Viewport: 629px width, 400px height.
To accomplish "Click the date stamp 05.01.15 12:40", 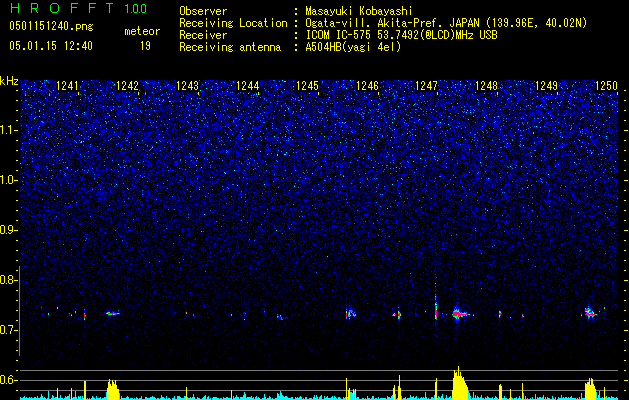I will click(51, 46).
